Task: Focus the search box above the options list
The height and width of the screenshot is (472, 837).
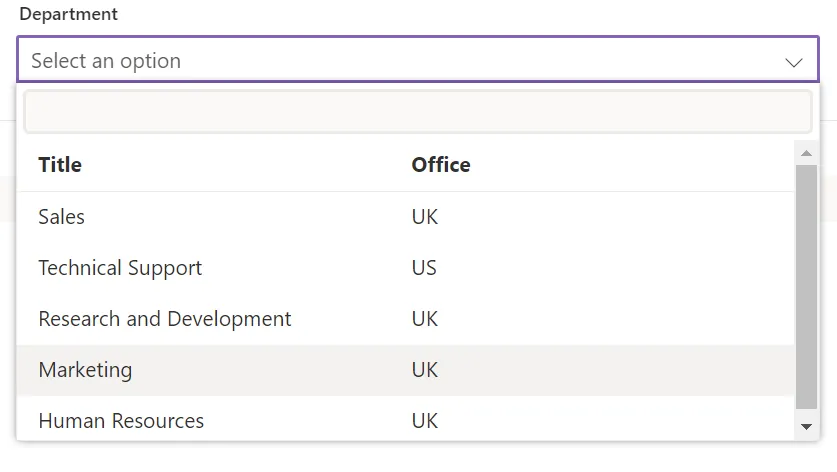Action: pos(417,112)
